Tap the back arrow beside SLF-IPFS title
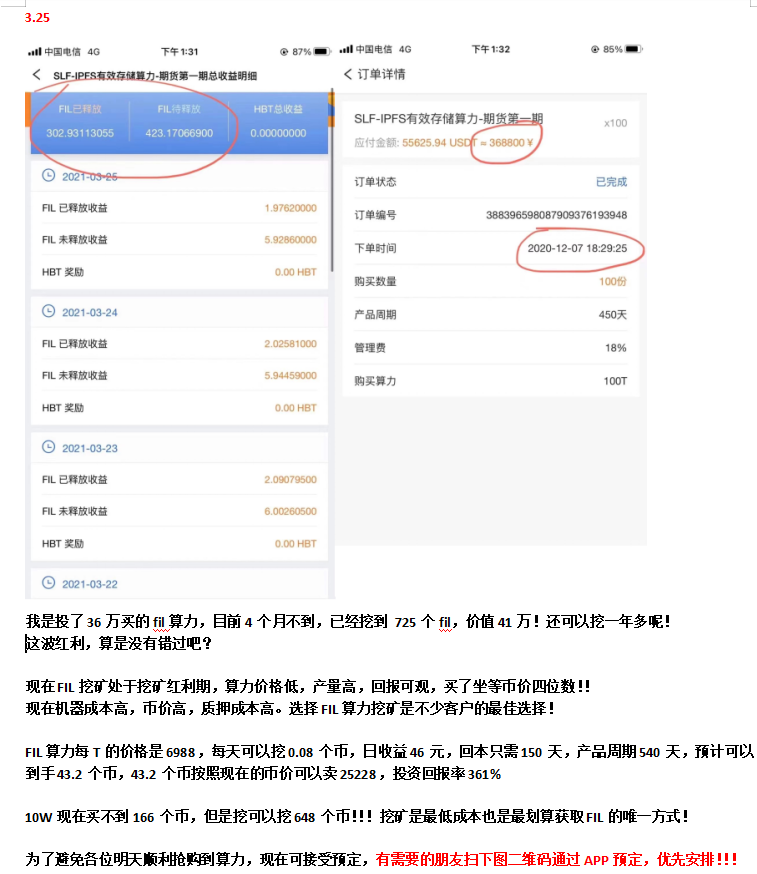Image resolution: width=757 pixels, height=874 pixels. (36, 75)
